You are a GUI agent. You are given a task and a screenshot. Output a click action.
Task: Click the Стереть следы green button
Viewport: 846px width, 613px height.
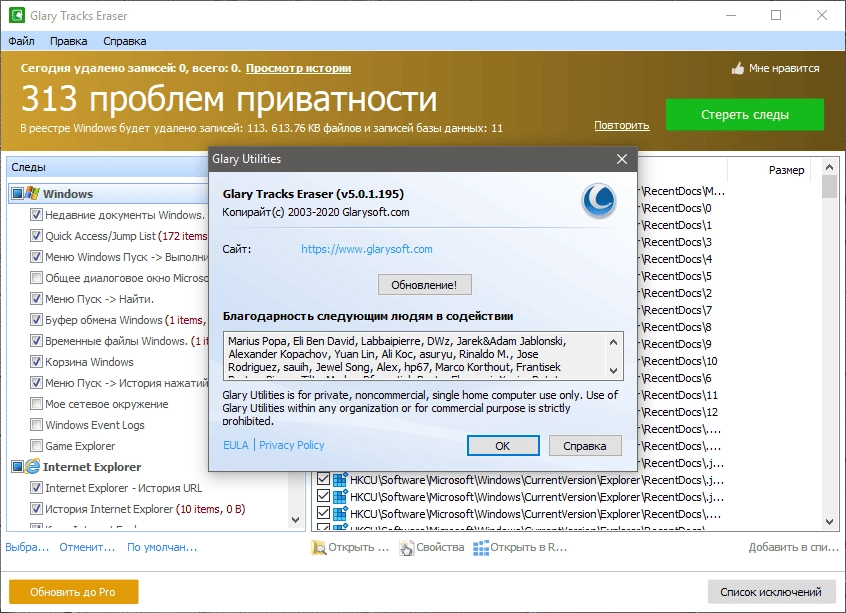pyautogui.click(x=745, y=114)
